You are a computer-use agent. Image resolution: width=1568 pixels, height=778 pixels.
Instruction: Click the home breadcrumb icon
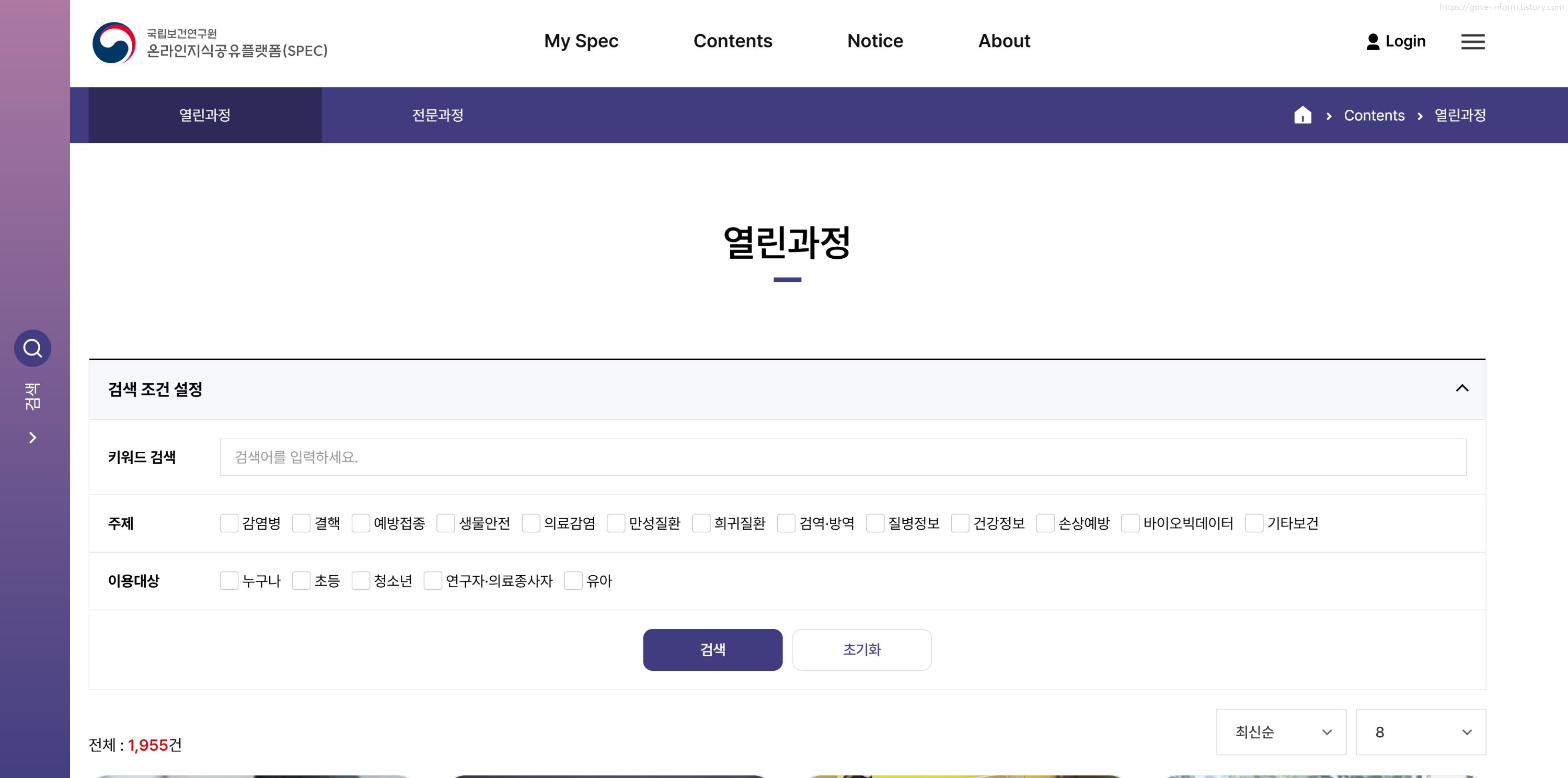1302,115
